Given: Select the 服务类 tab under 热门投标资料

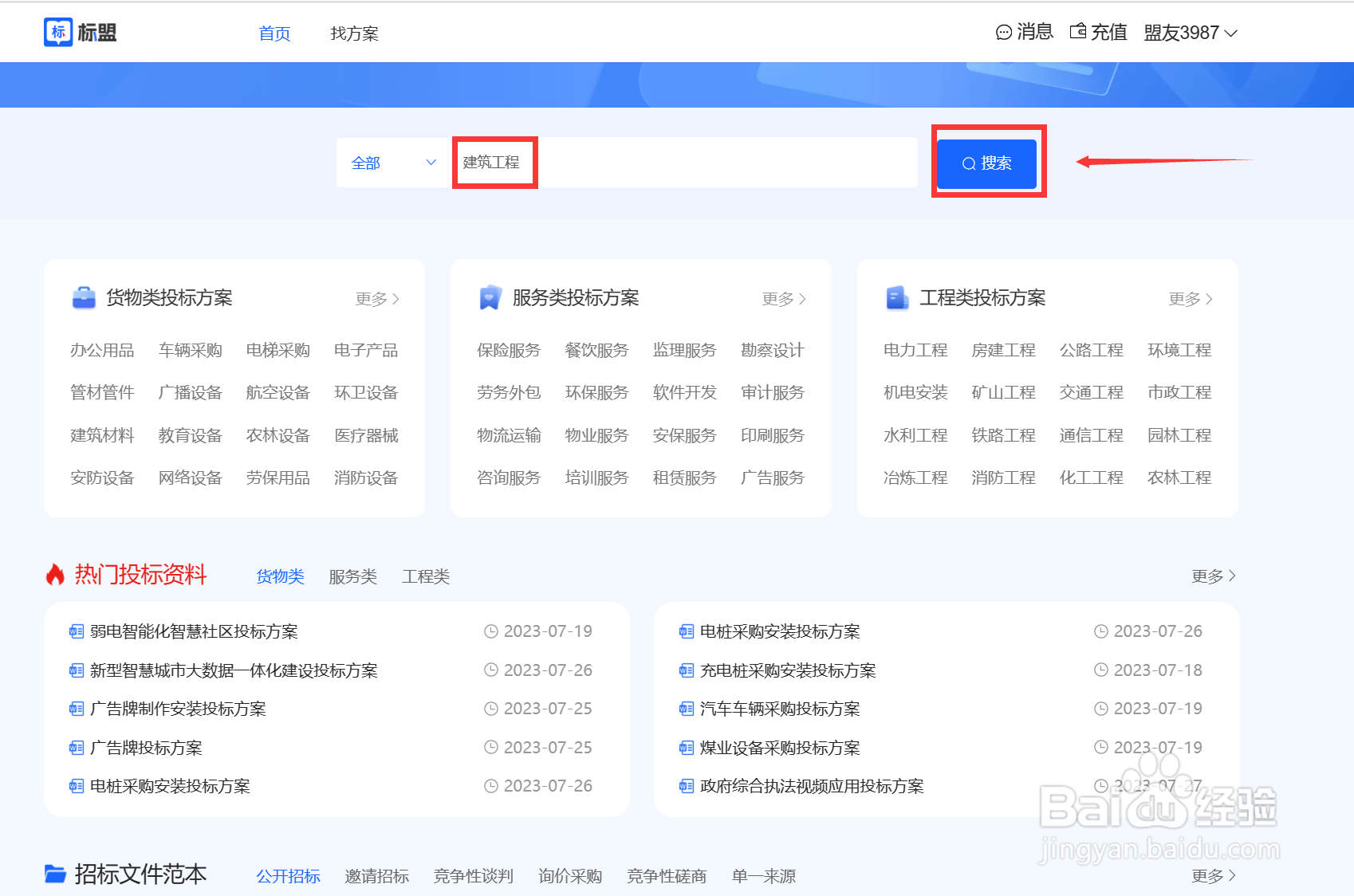Looking at the screenshot, I should click(x=352, y=576).
